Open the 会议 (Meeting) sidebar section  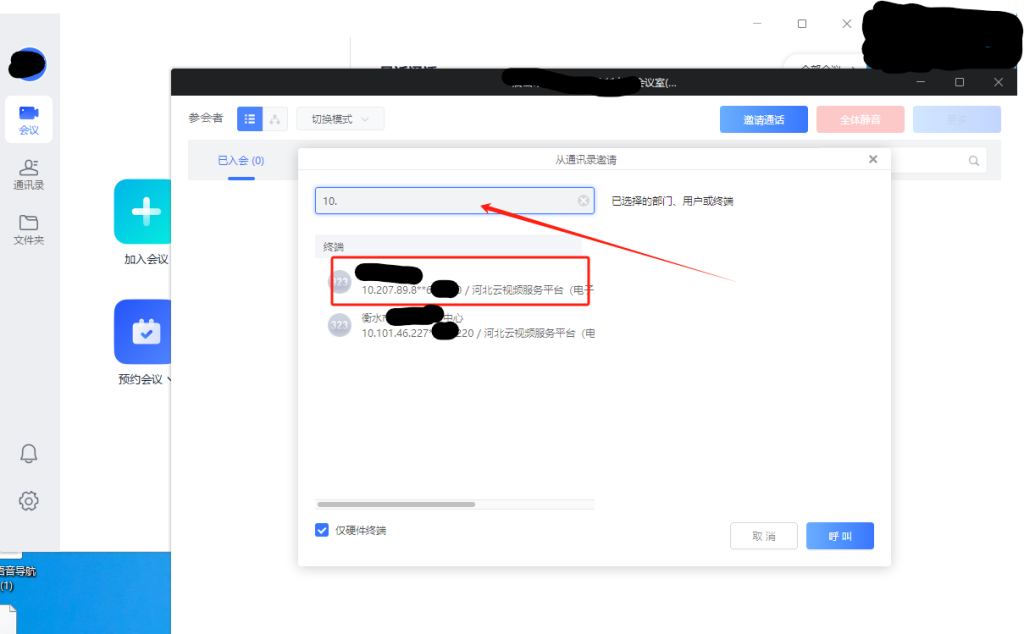(x=28, y=119)
